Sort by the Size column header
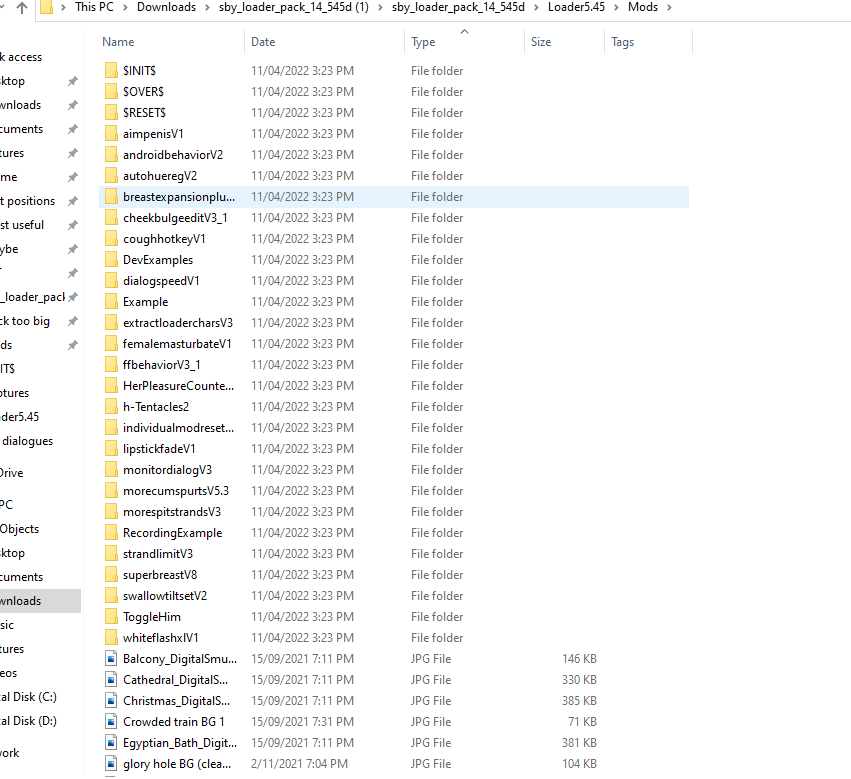 click(x=541, y=42)
